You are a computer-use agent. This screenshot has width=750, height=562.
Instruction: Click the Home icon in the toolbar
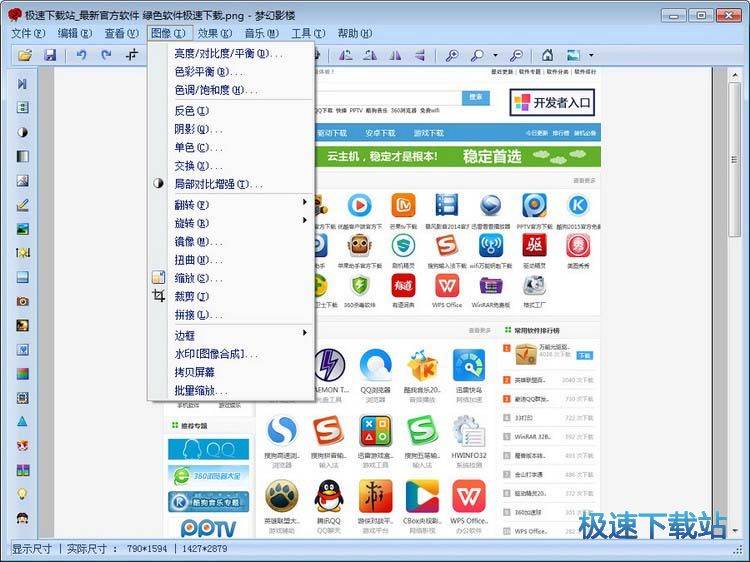click(547, 55)
